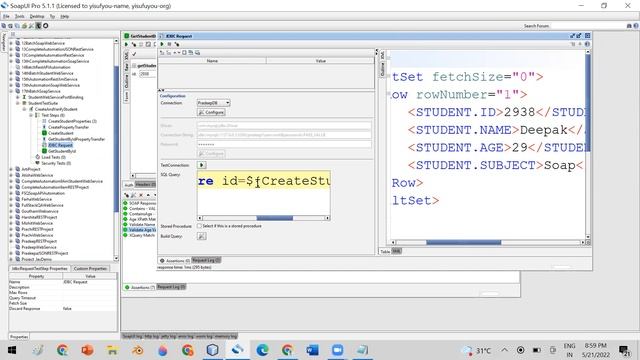
Task: Switch to JDBC Request Log tab
Action: [206, 260]
